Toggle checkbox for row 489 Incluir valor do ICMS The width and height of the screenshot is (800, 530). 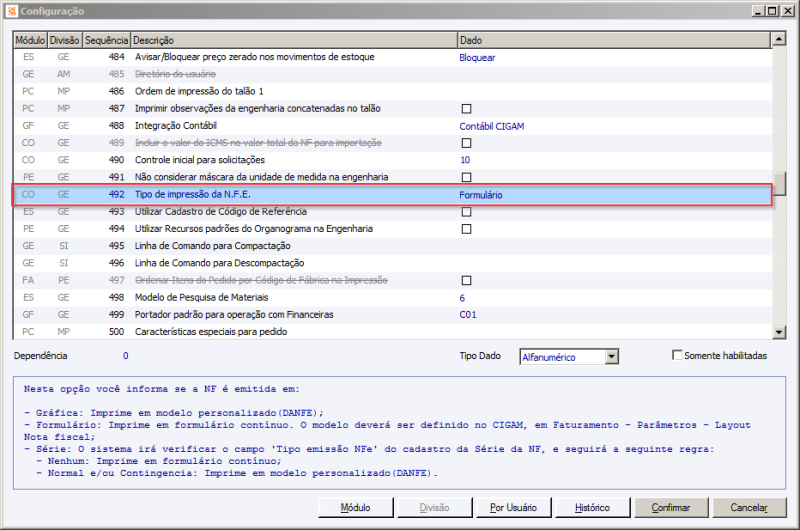point(466,143)
